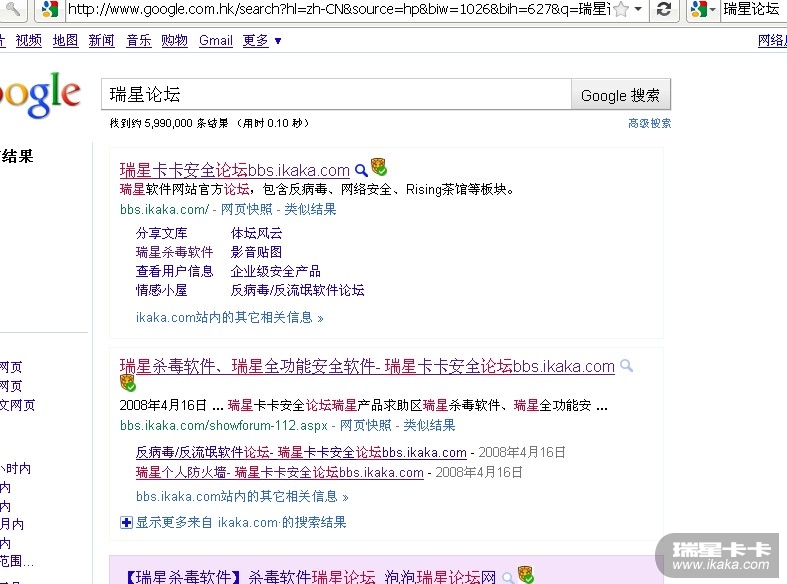The width and height of the screenshot is (787, 584).
Task: Open bbs.ikaka.com站内的其它相关信息 link
Action: pyautogui.click(x=242, y=497)
